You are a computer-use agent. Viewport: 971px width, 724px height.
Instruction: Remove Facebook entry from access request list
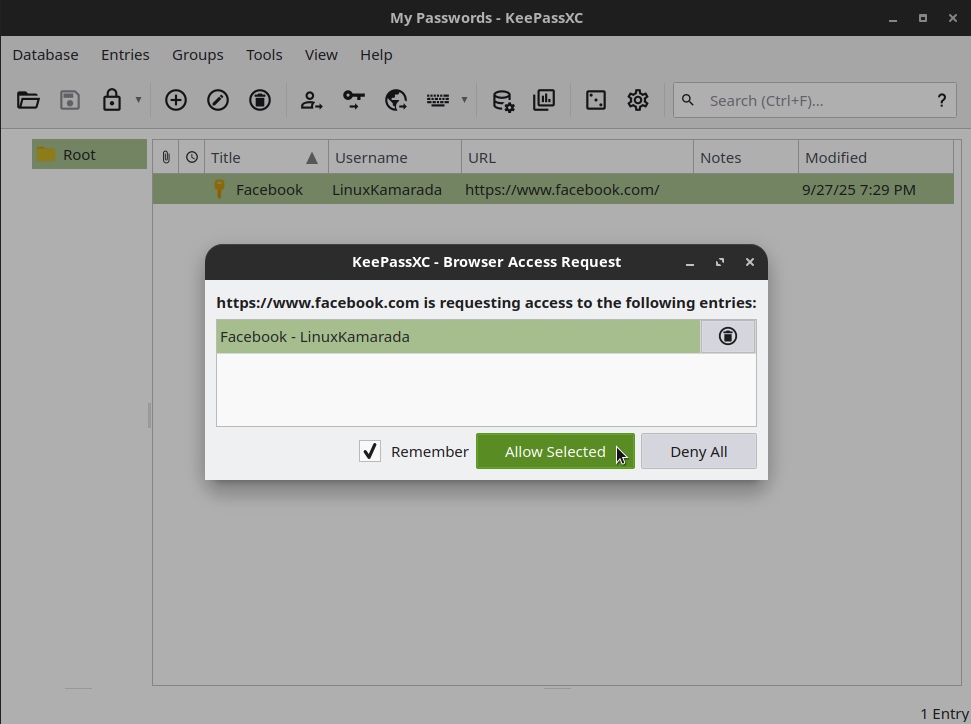tap(727, 337)
